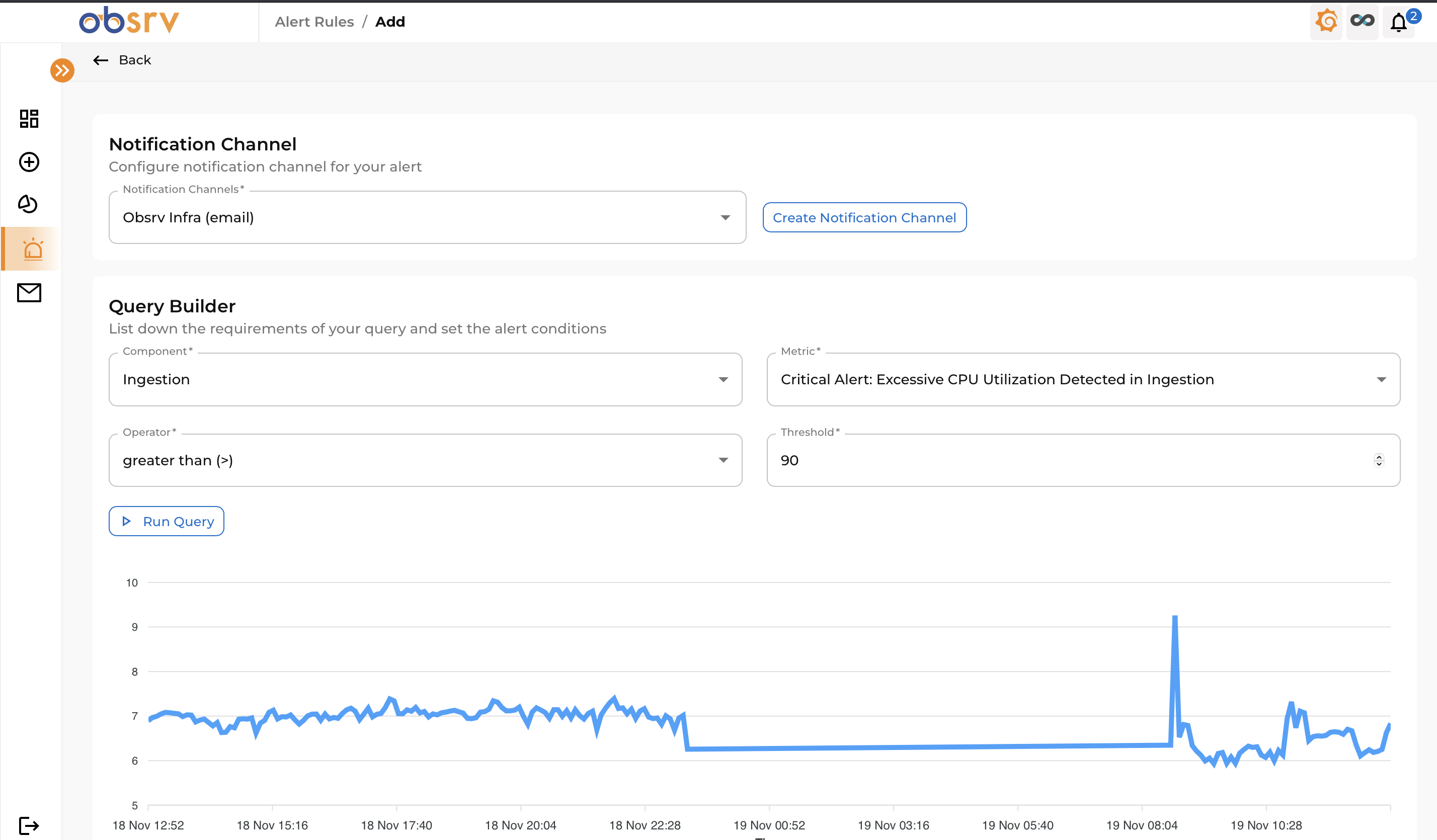Click the Run Query button
Viewport: 1437px width, 840px height.
[x=167, y=522]
